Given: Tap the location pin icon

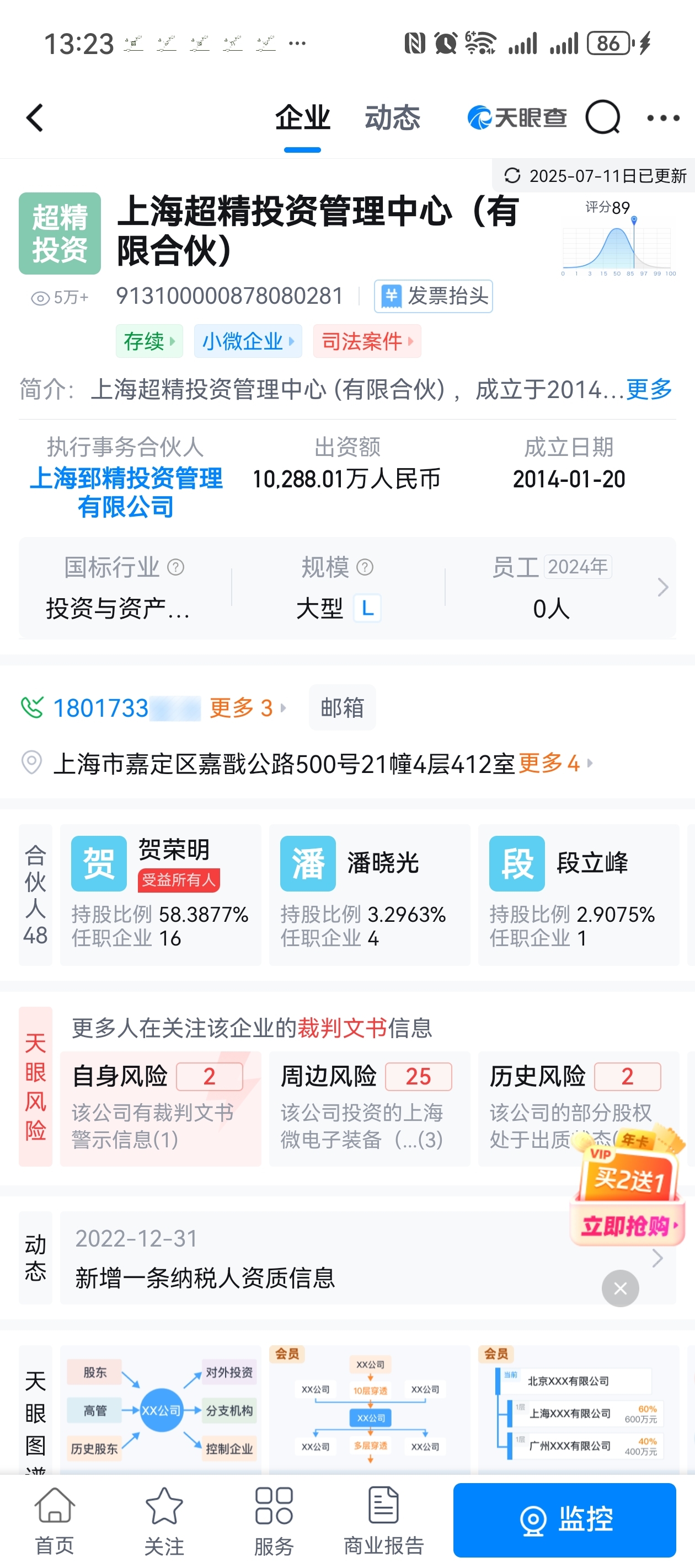Looking at the screenshot, I should pyautogui.click(x=31, y=762).
